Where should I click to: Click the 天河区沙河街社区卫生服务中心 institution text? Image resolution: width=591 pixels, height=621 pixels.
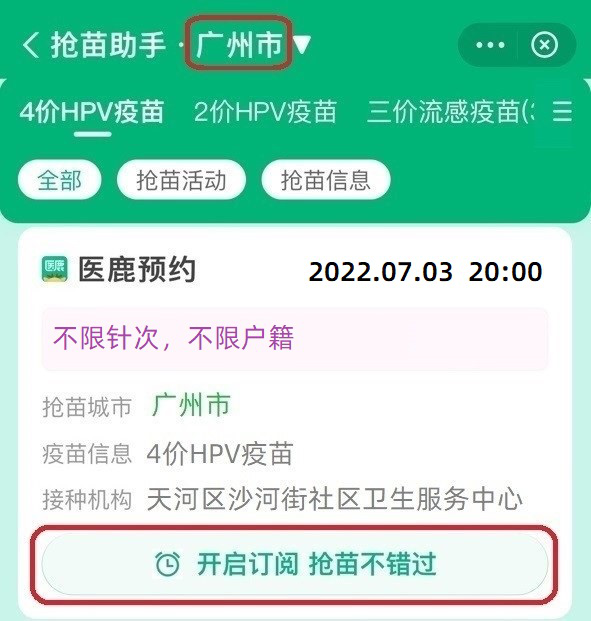335,499
